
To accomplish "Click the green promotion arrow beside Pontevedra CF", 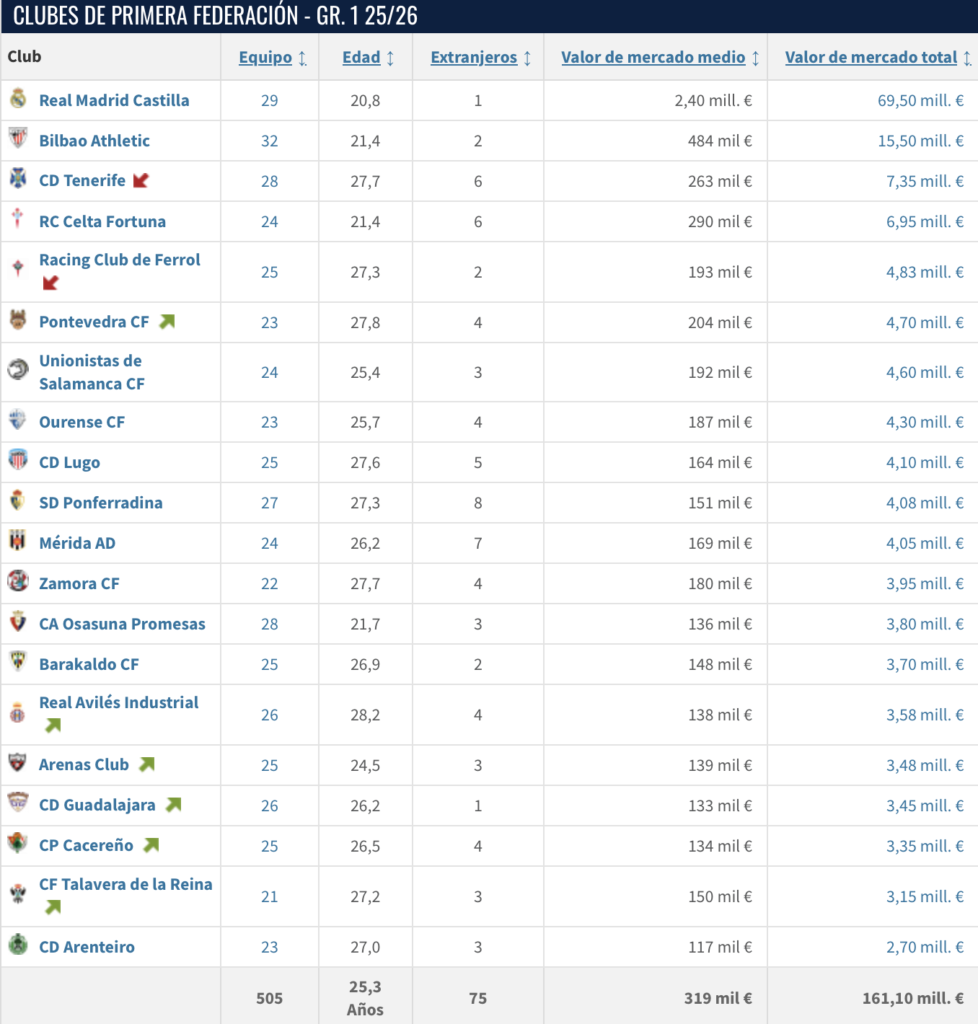I will [167, 321].
